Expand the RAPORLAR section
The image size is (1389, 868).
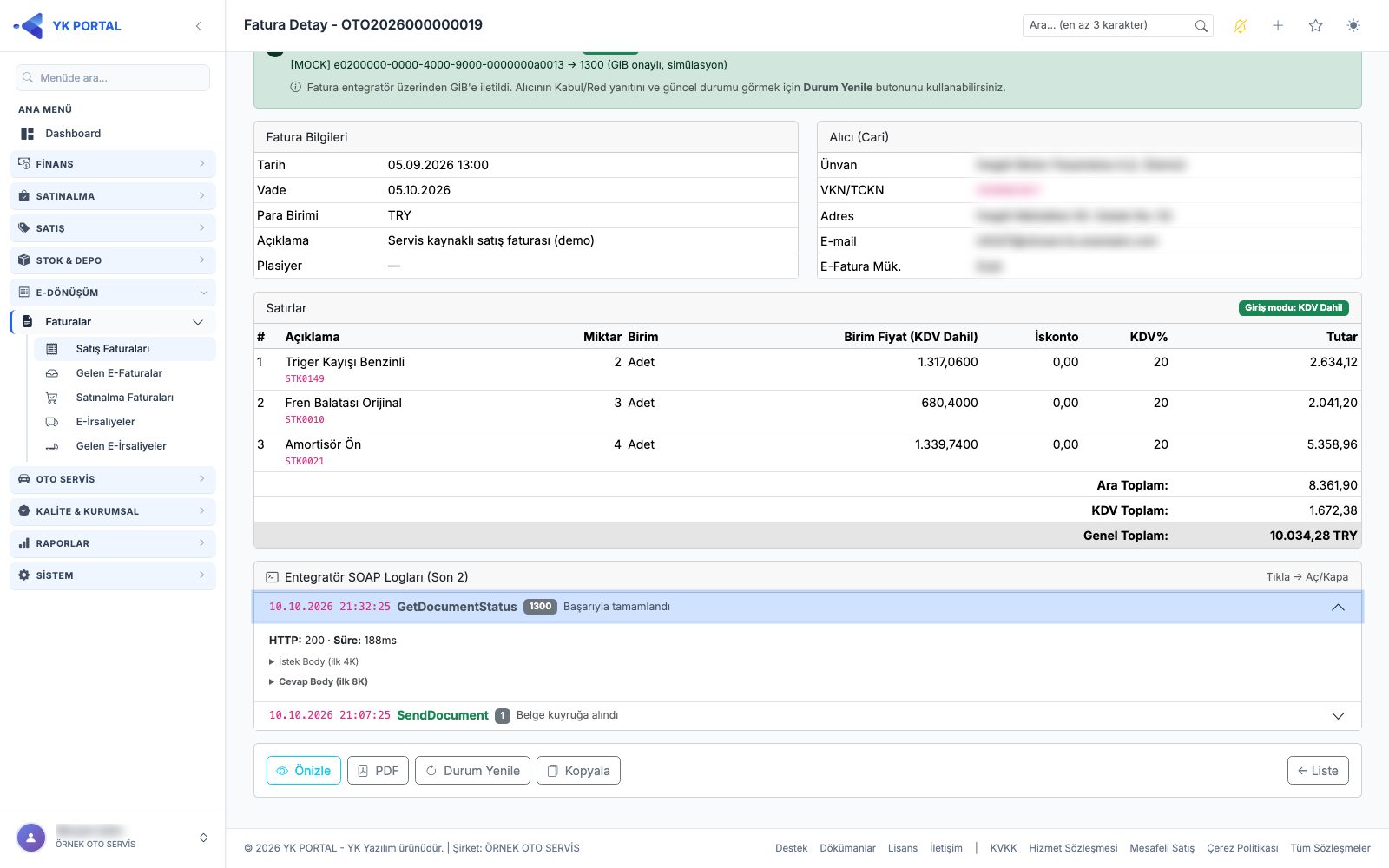pos(113,543)
